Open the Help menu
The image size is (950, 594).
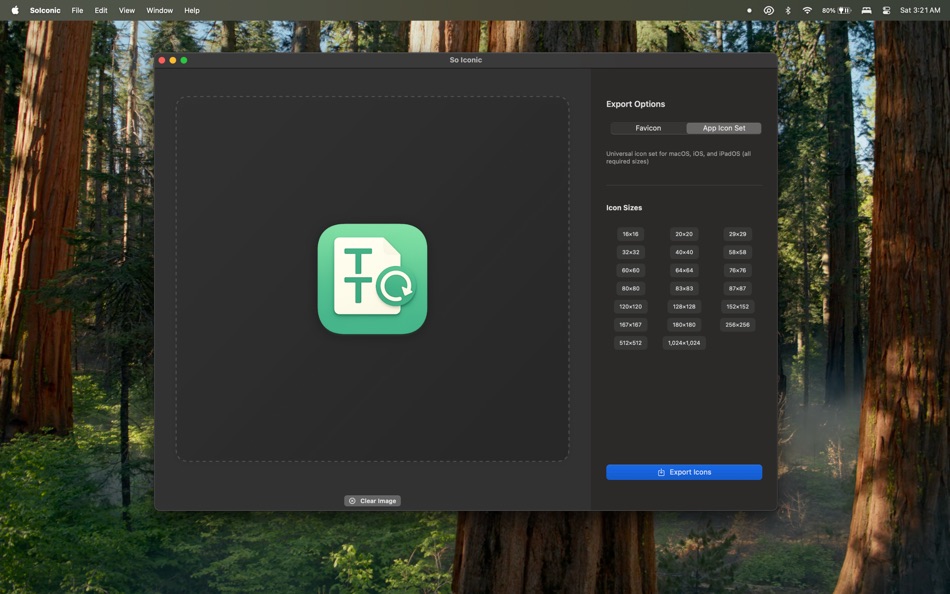tap(191, 10)
